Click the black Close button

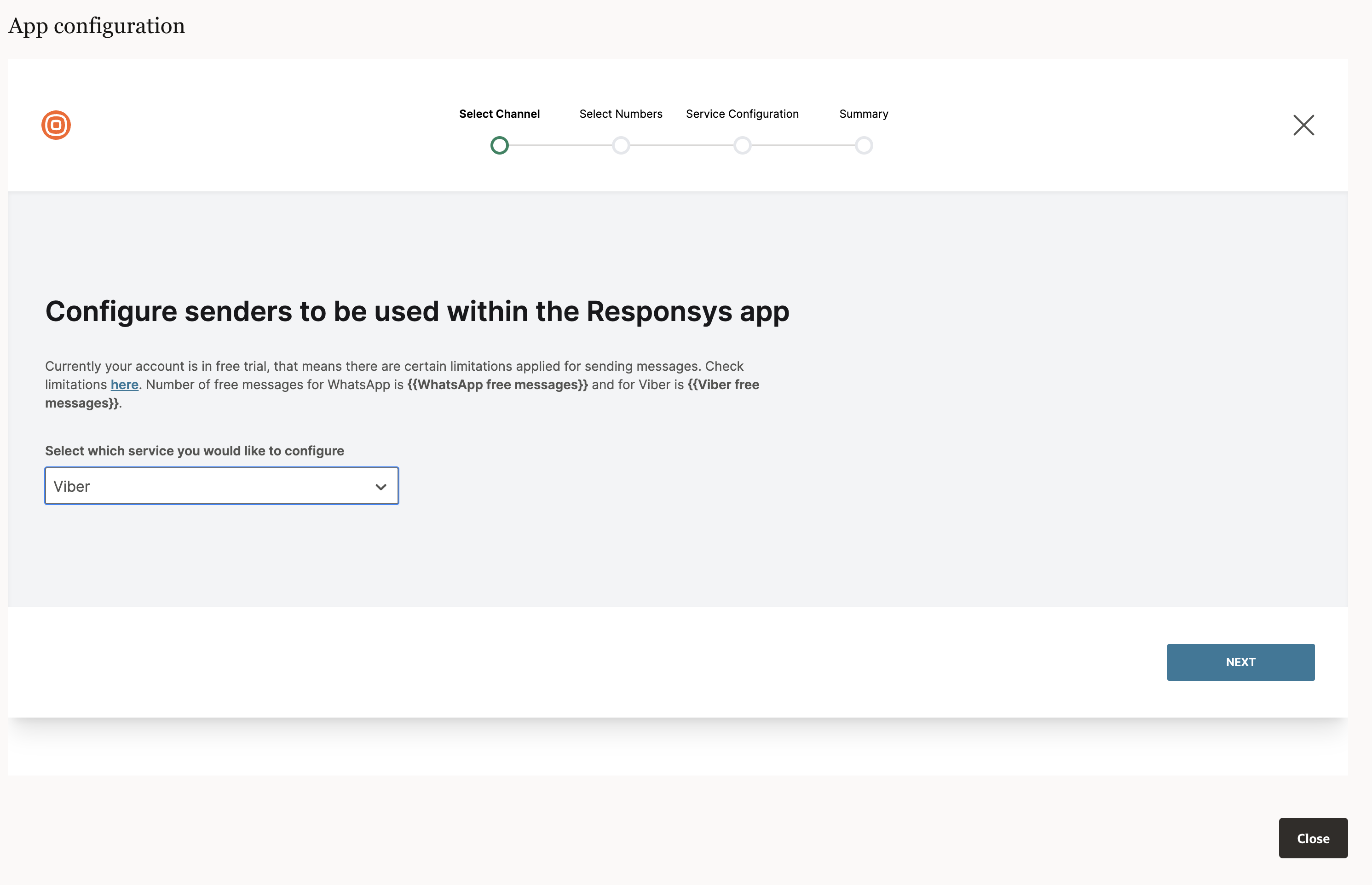click(x=1312, y=838)
